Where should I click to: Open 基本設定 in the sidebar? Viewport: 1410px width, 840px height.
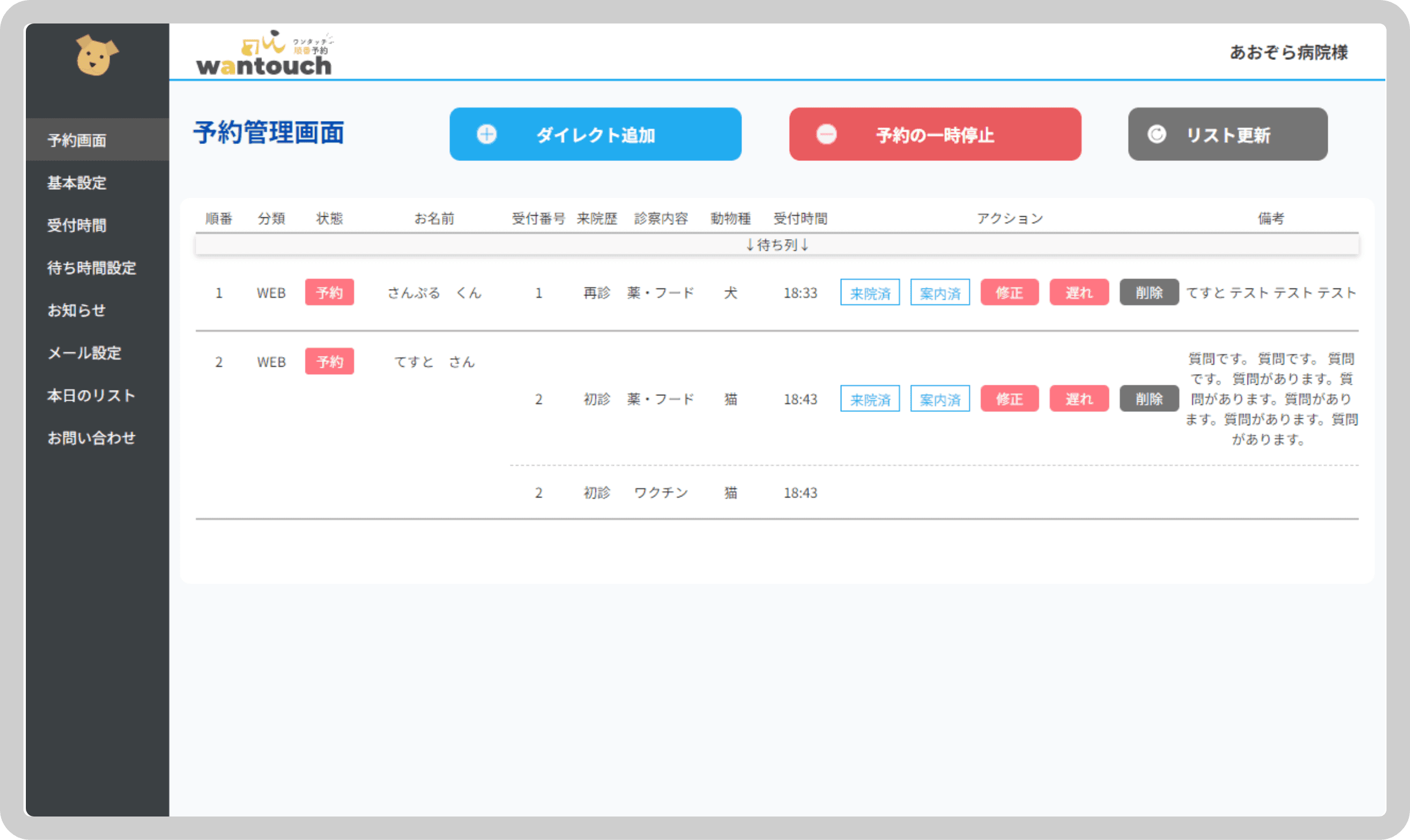(x=77, y=183)
